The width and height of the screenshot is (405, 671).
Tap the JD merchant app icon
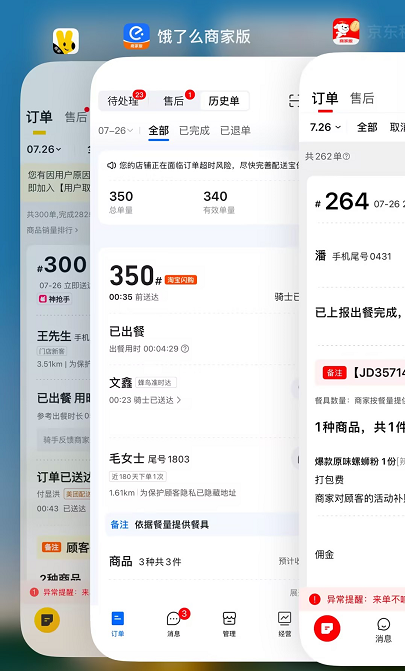[346, 31]
